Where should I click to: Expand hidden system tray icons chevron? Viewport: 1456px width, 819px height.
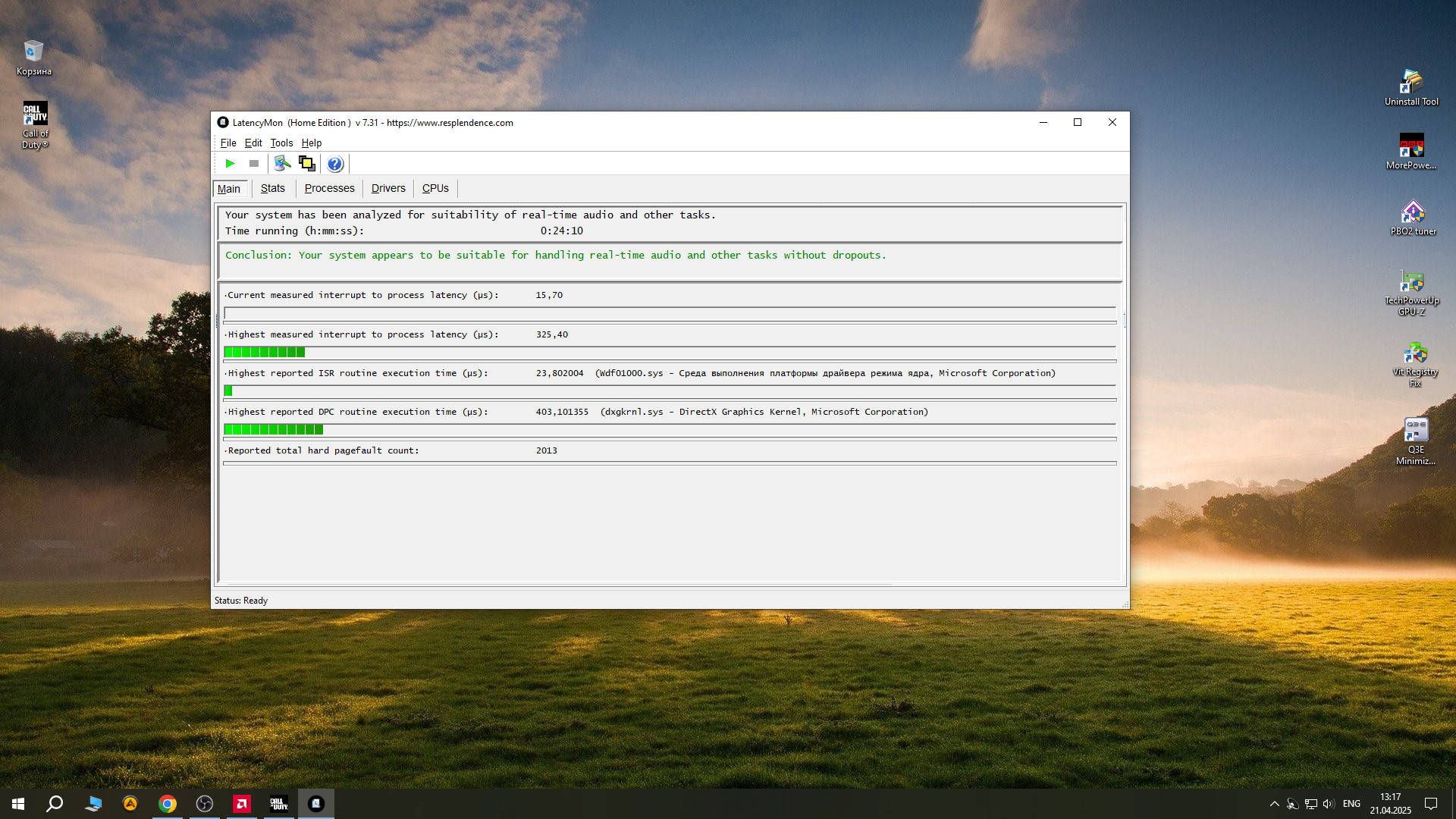pyautogui.click(x=1274, y=804)
